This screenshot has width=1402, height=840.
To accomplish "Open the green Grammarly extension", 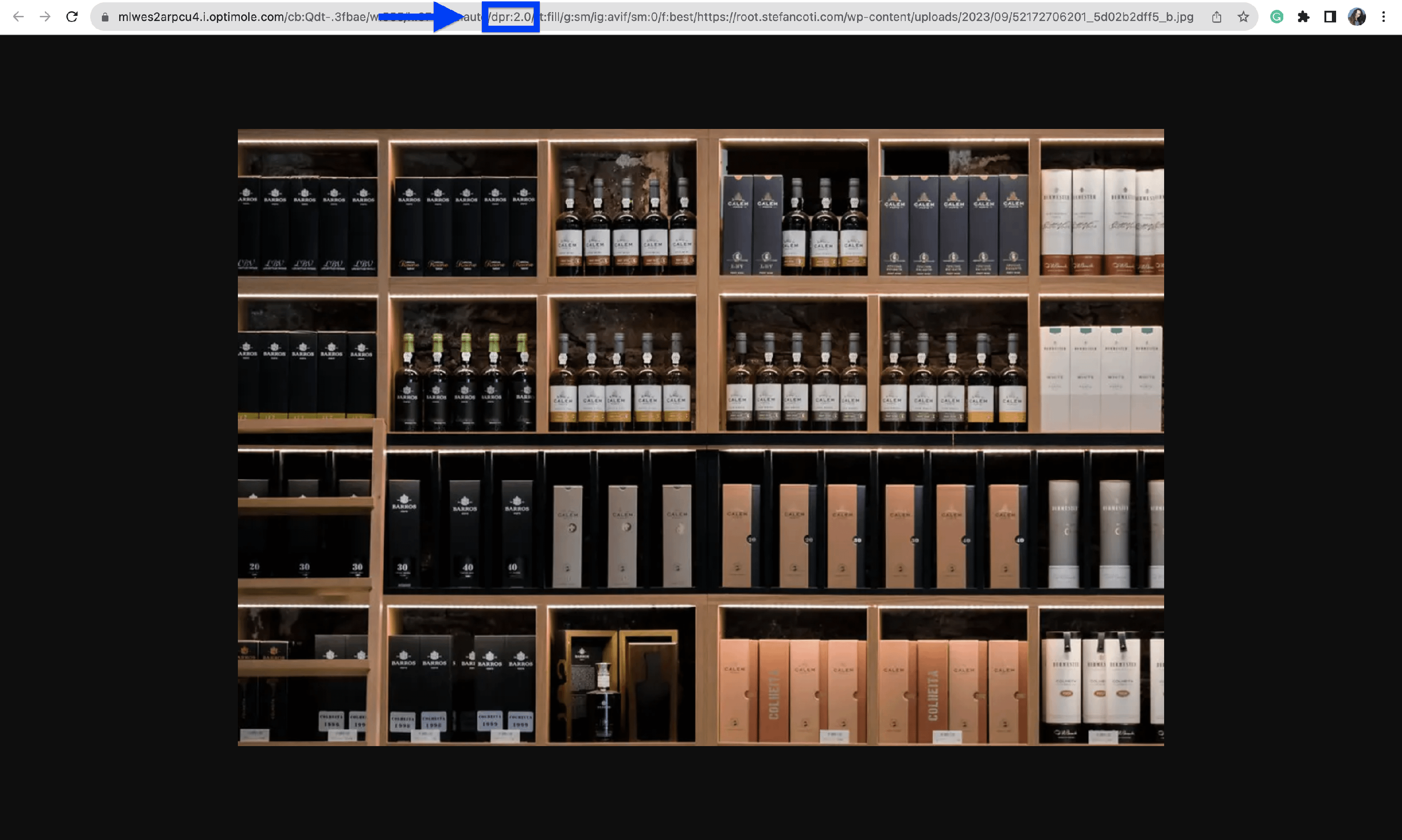I will 1276,17.
